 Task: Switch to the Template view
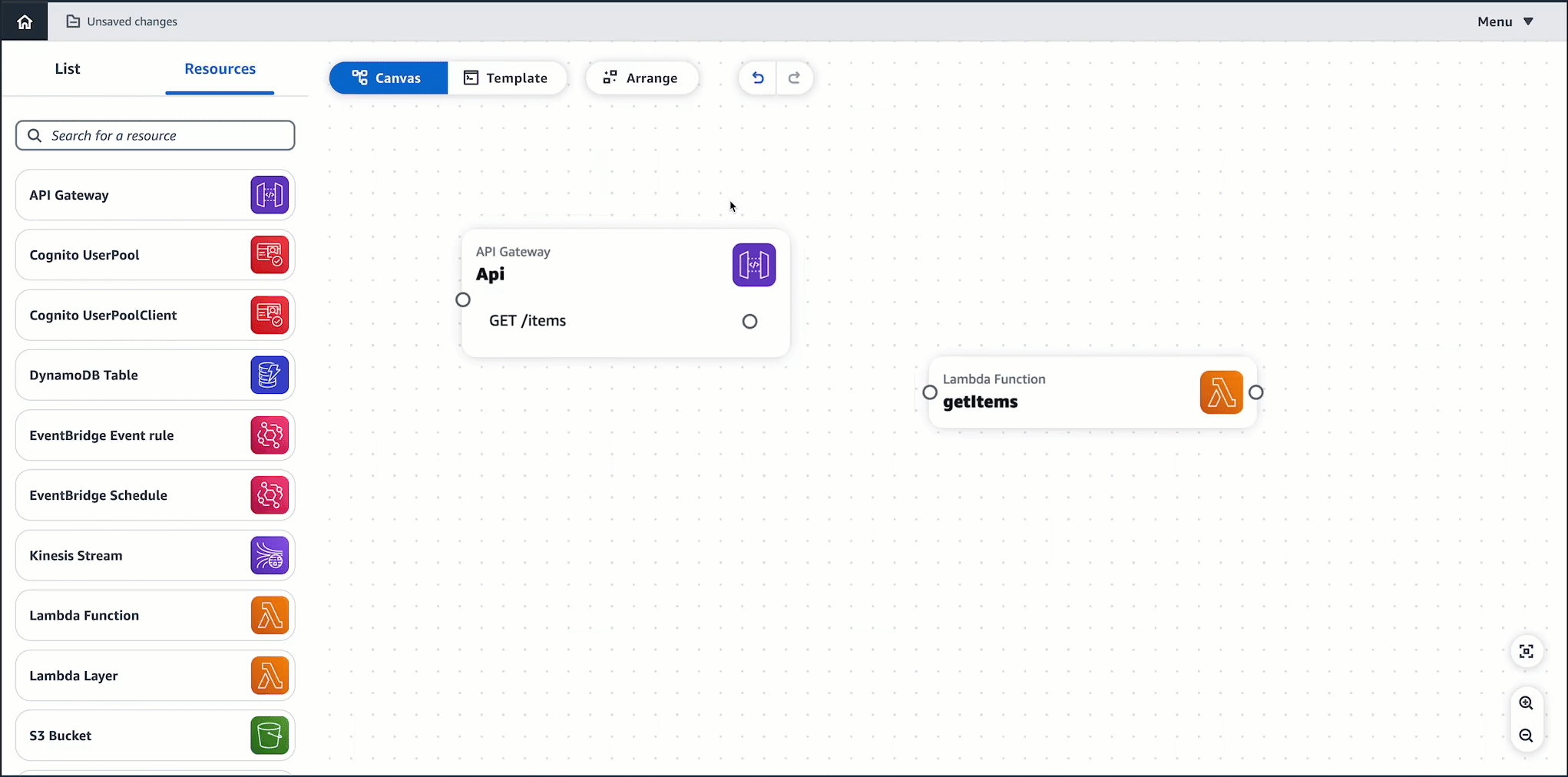[x=507, y=78]
